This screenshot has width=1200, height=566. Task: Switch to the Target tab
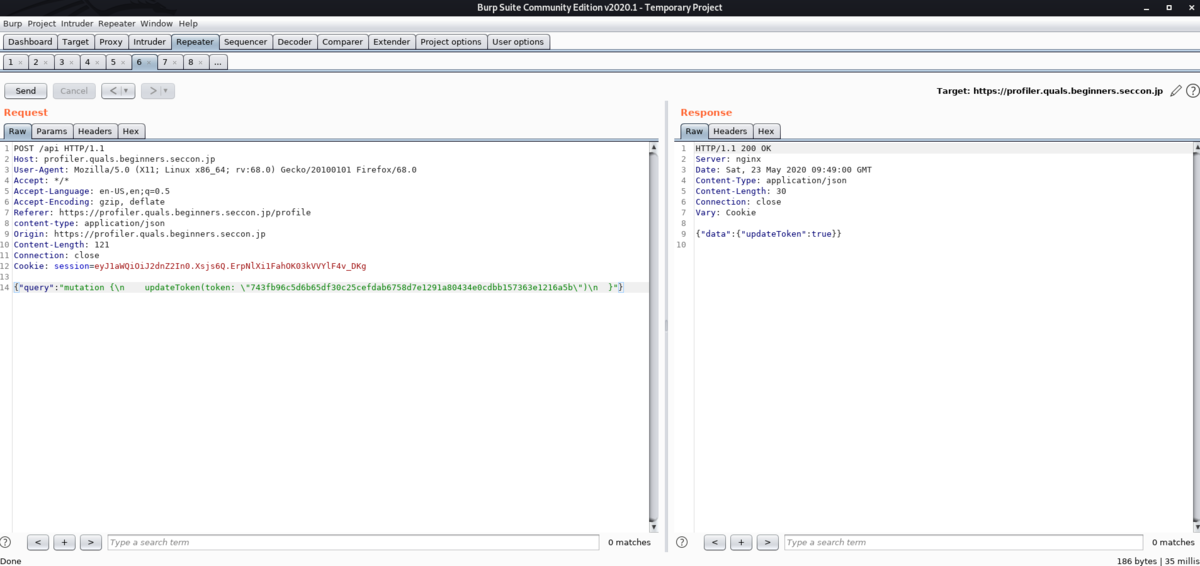pyautogui.click(x=75, y=42)
